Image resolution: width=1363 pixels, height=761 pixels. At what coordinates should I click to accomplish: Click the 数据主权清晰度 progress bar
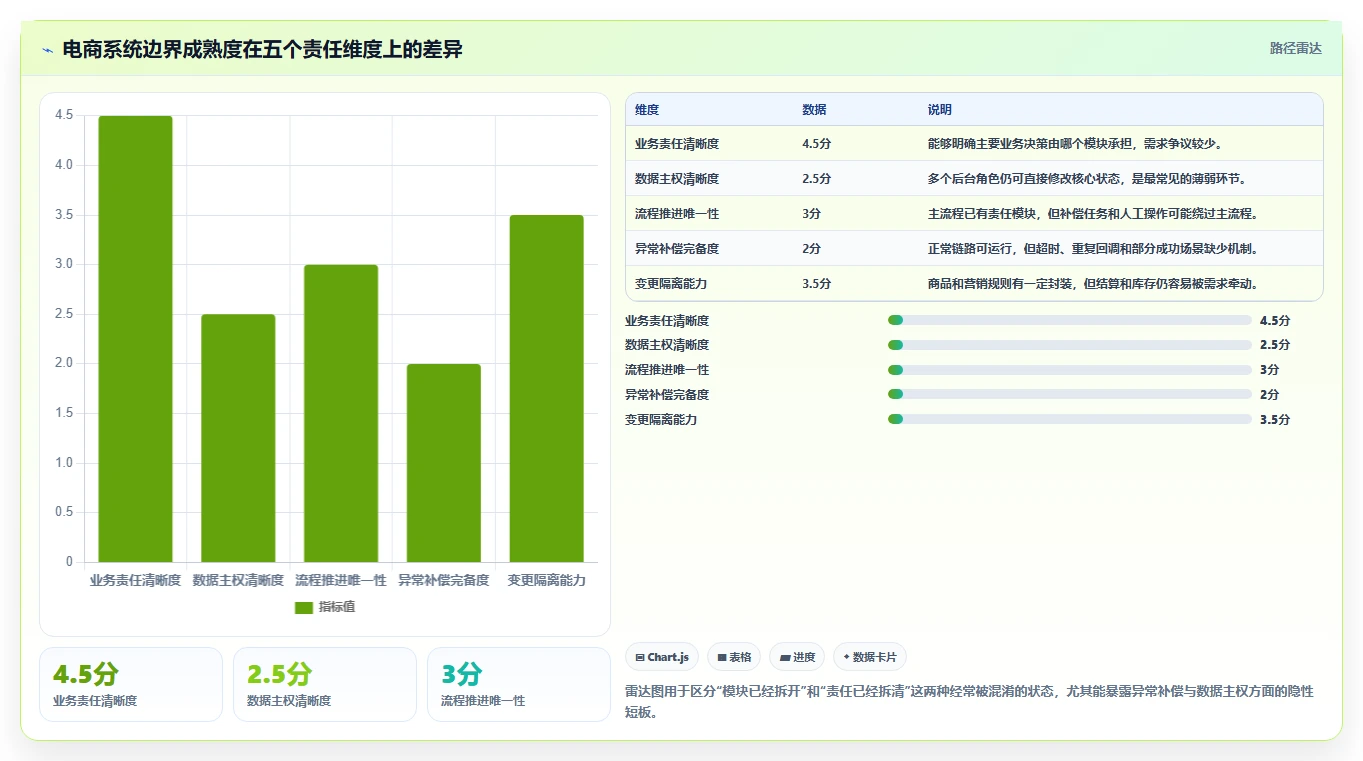1070,345
